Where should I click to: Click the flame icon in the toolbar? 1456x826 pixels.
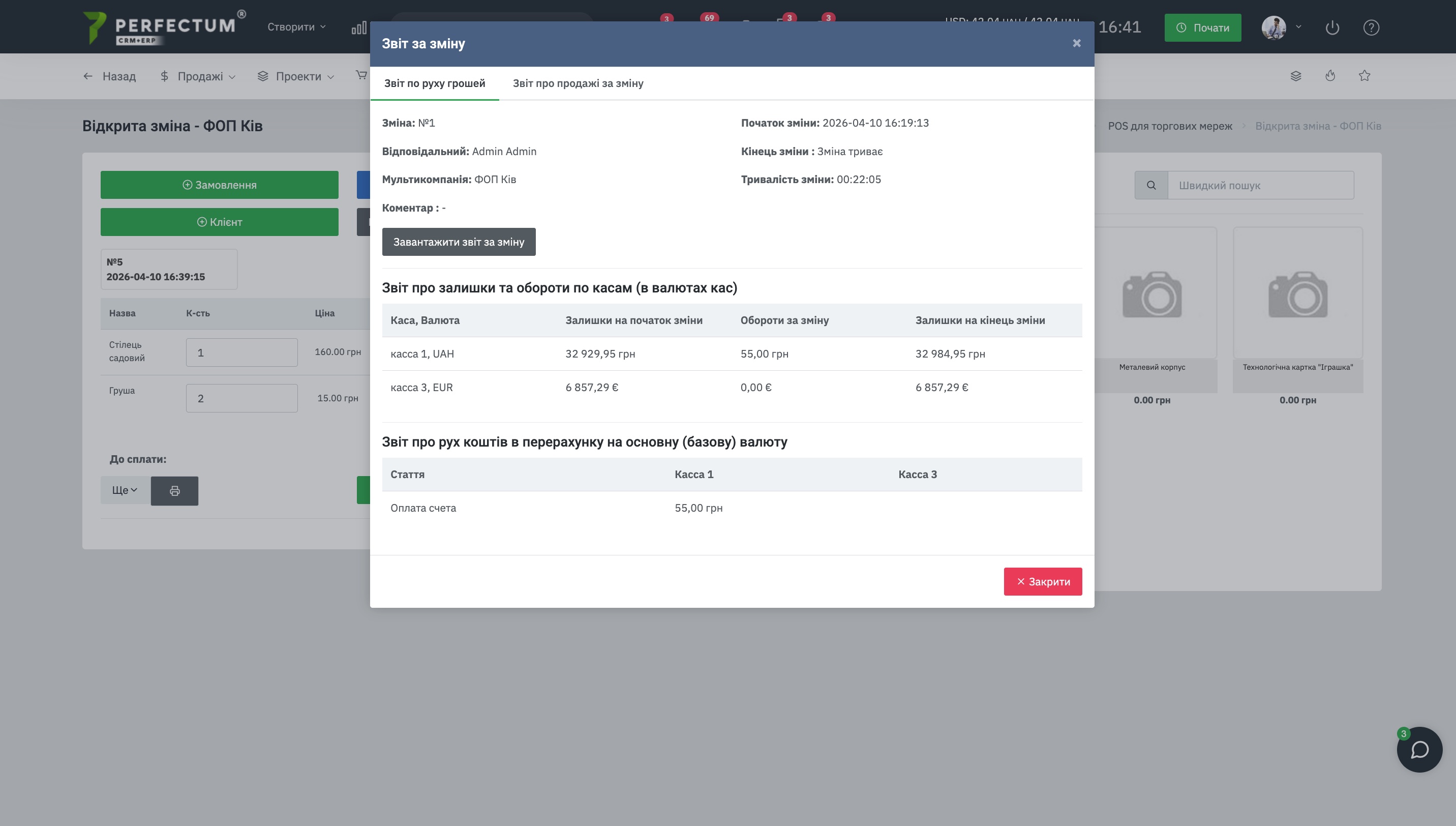[x=1330, y=76]
